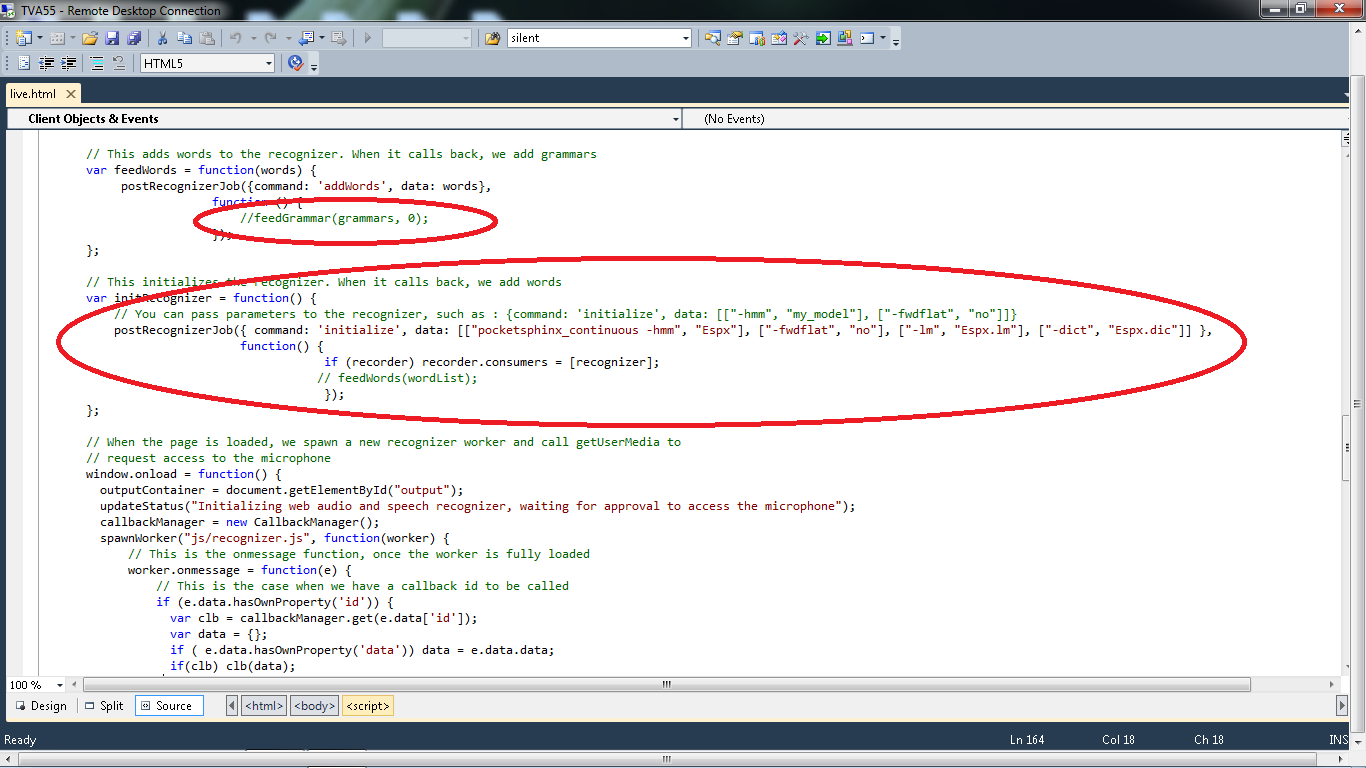This screenshot has width=1366, height=768.
Task: Click the Paste clipboard icon
Action: 207,38
